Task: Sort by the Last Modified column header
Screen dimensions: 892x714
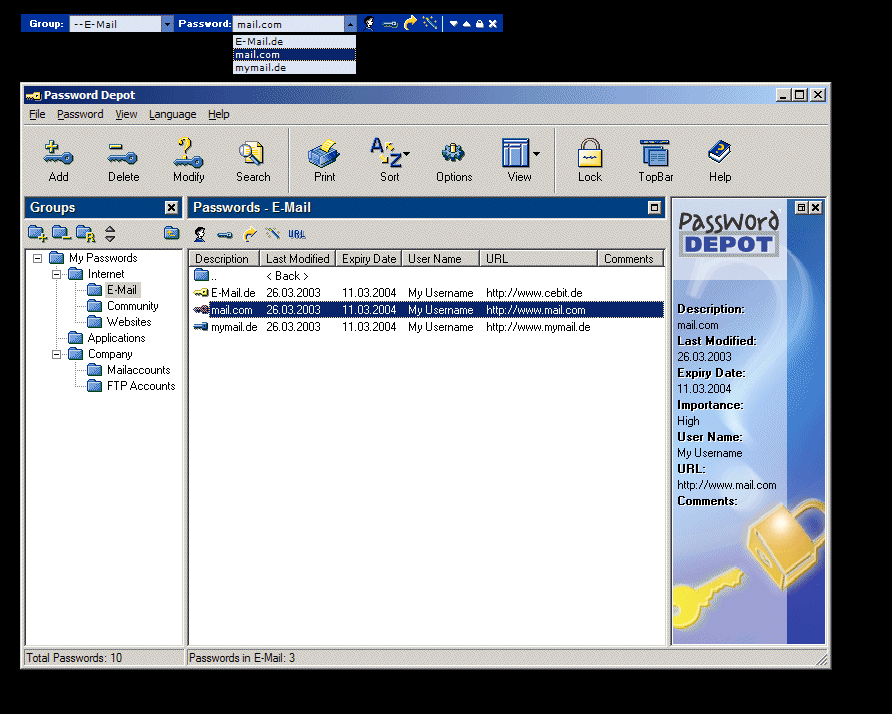Action: [298, 259]
